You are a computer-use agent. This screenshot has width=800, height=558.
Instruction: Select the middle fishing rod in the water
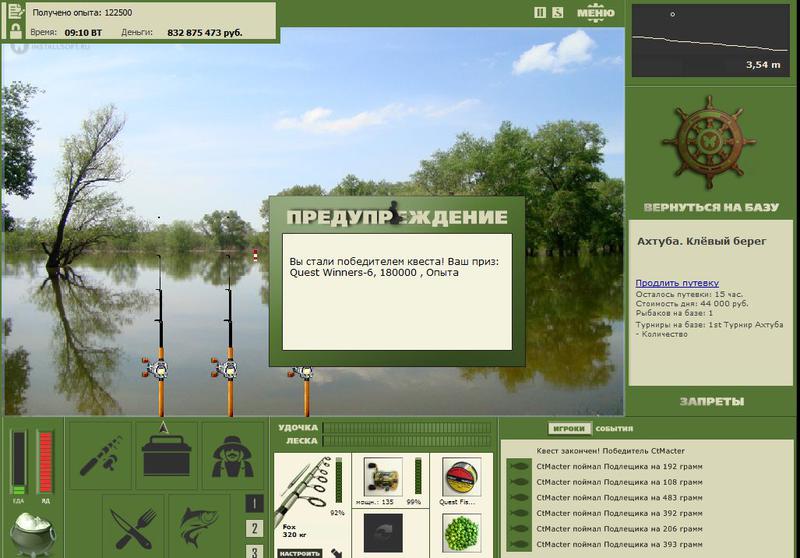tap(230, 337)
